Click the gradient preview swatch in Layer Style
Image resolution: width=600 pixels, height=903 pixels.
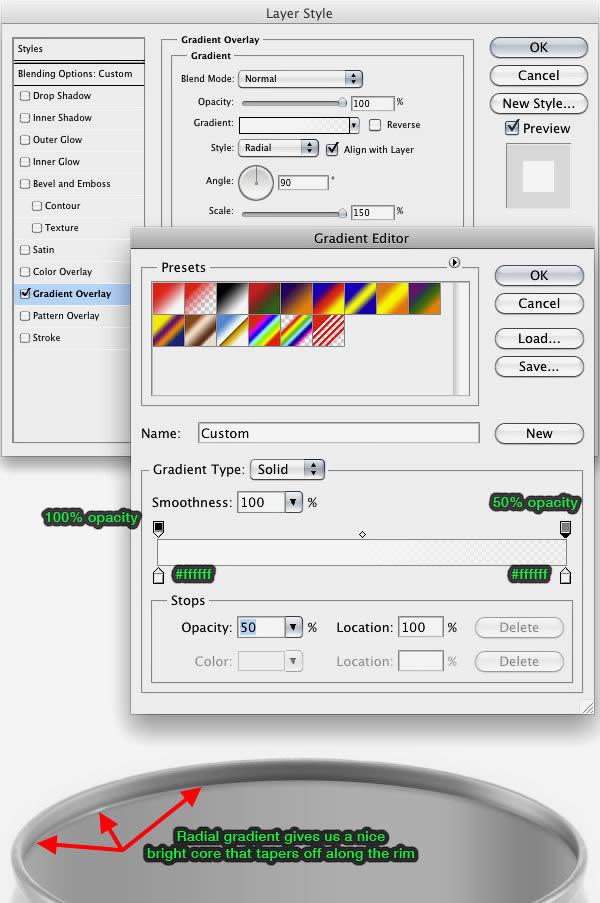pos(294,125)
